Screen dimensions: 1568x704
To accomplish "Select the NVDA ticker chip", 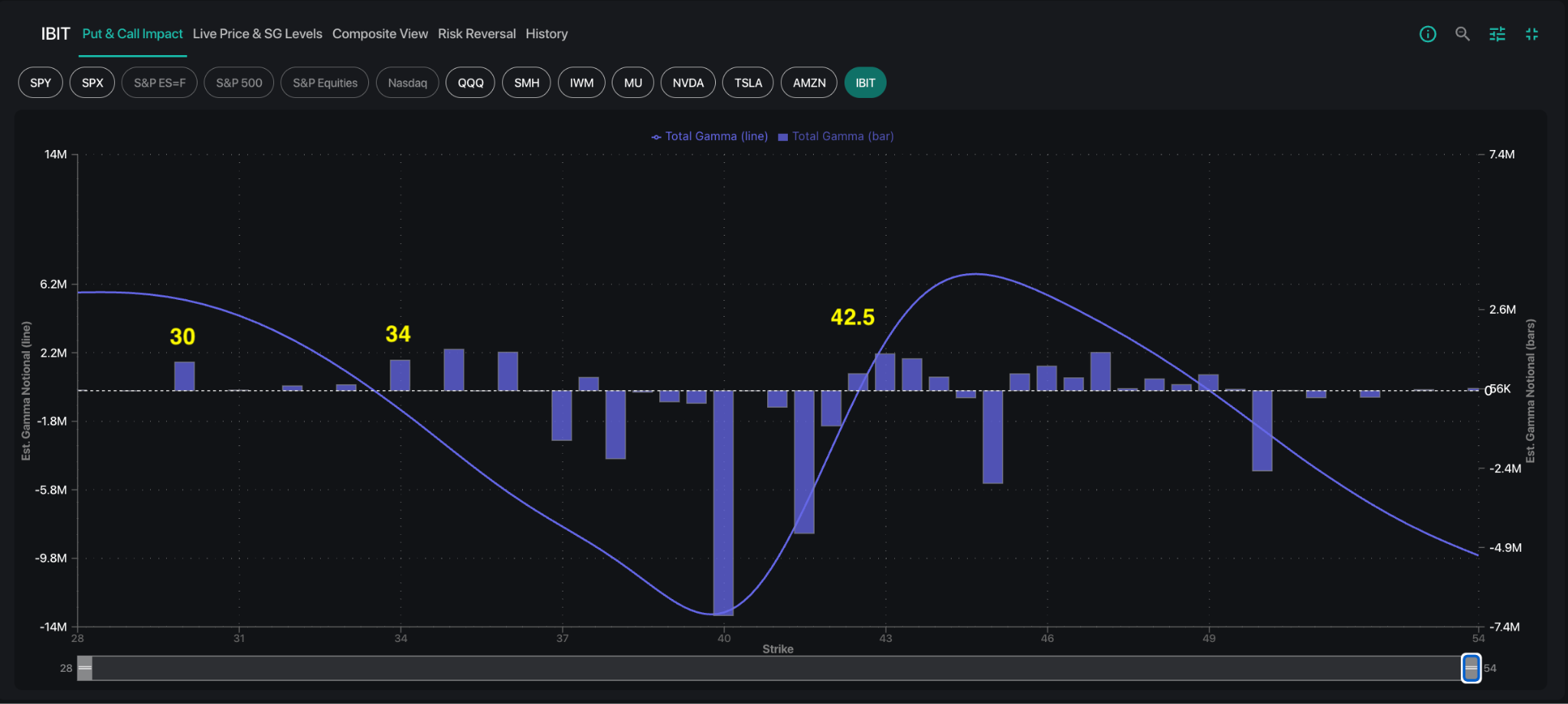I will coord(688,83).
